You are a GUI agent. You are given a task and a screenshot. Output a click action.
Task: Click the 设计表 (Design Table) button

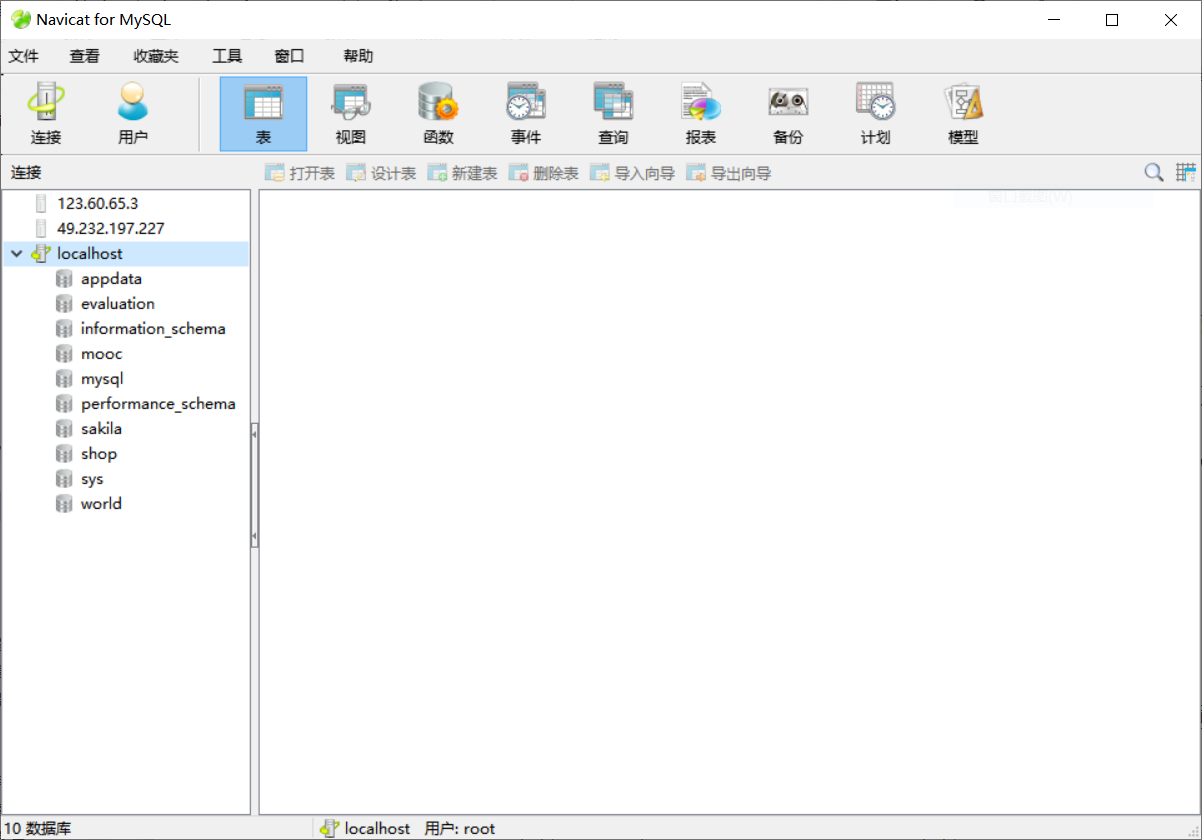[381, 173]
